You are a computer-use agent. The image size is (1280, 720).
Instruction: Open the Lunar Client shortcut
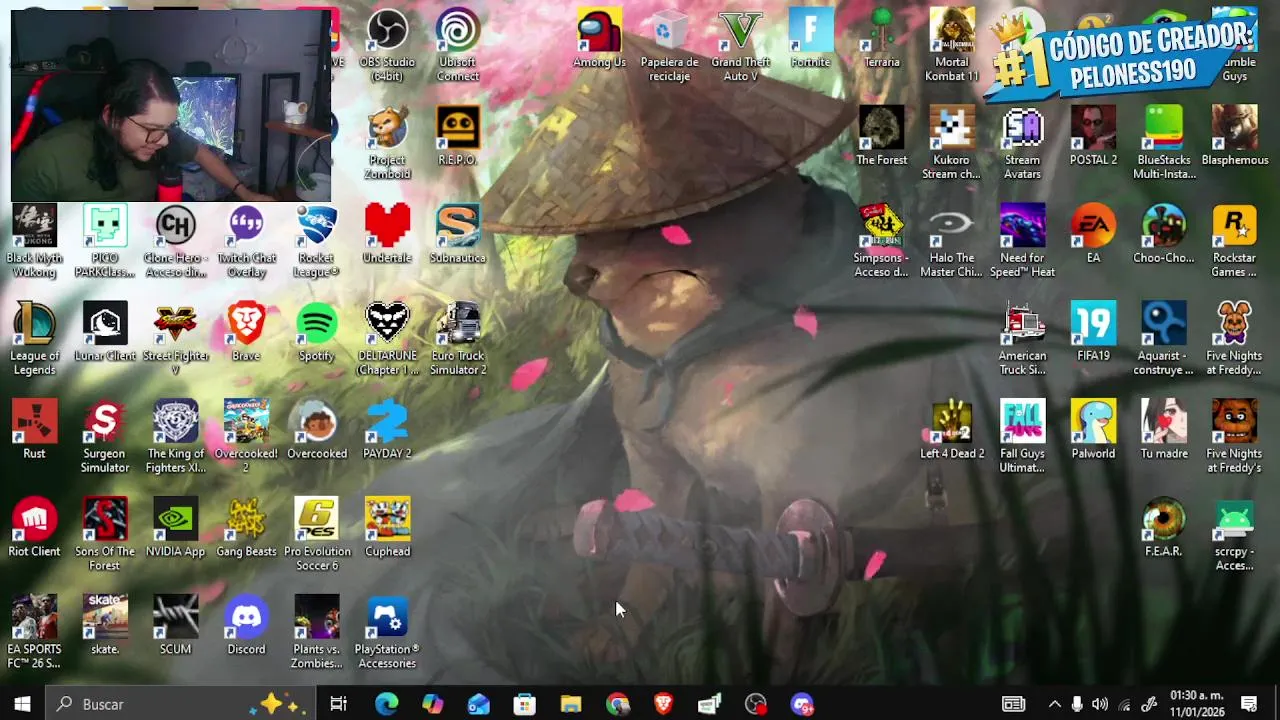coord(105,333)
